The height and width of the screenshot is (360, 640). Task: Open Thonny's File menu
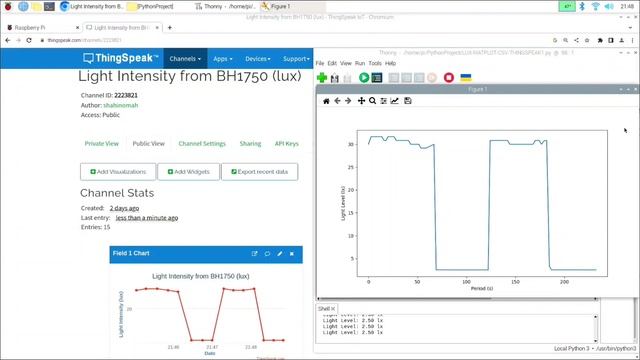click(x=320, y=63)
